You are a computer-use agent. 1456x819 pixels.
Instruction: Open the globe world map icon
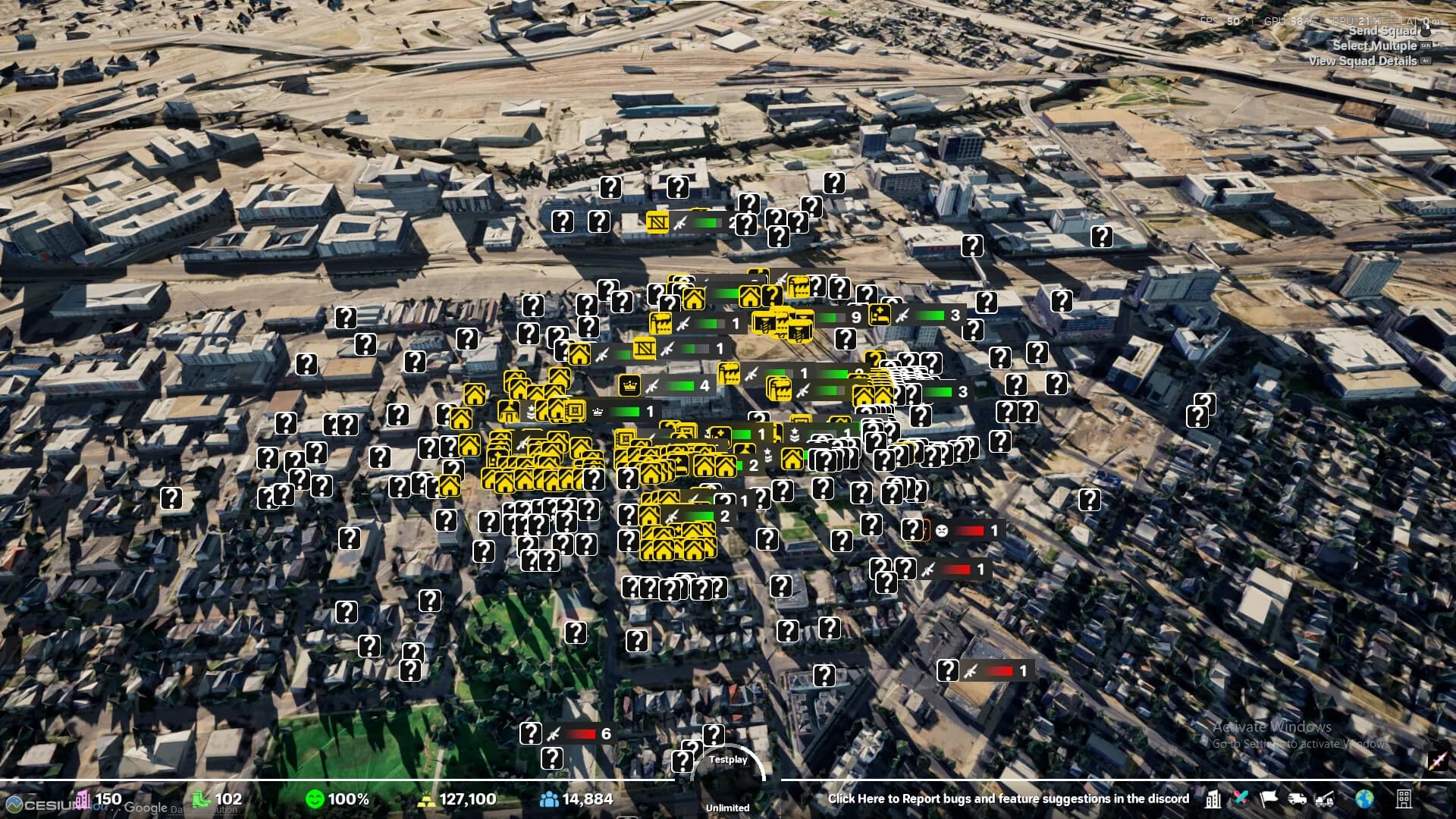[1364, 799]
